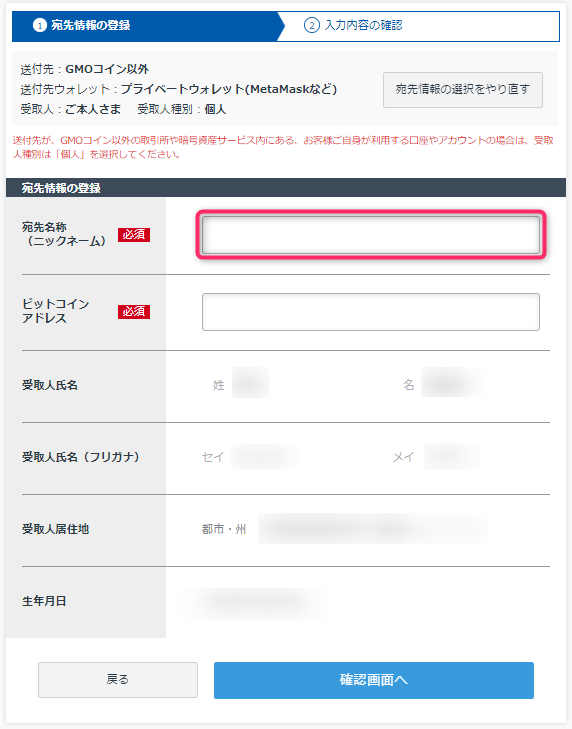Click the circled number 2 step icon
The image size is (572, 729).
[x=312, y=25]
